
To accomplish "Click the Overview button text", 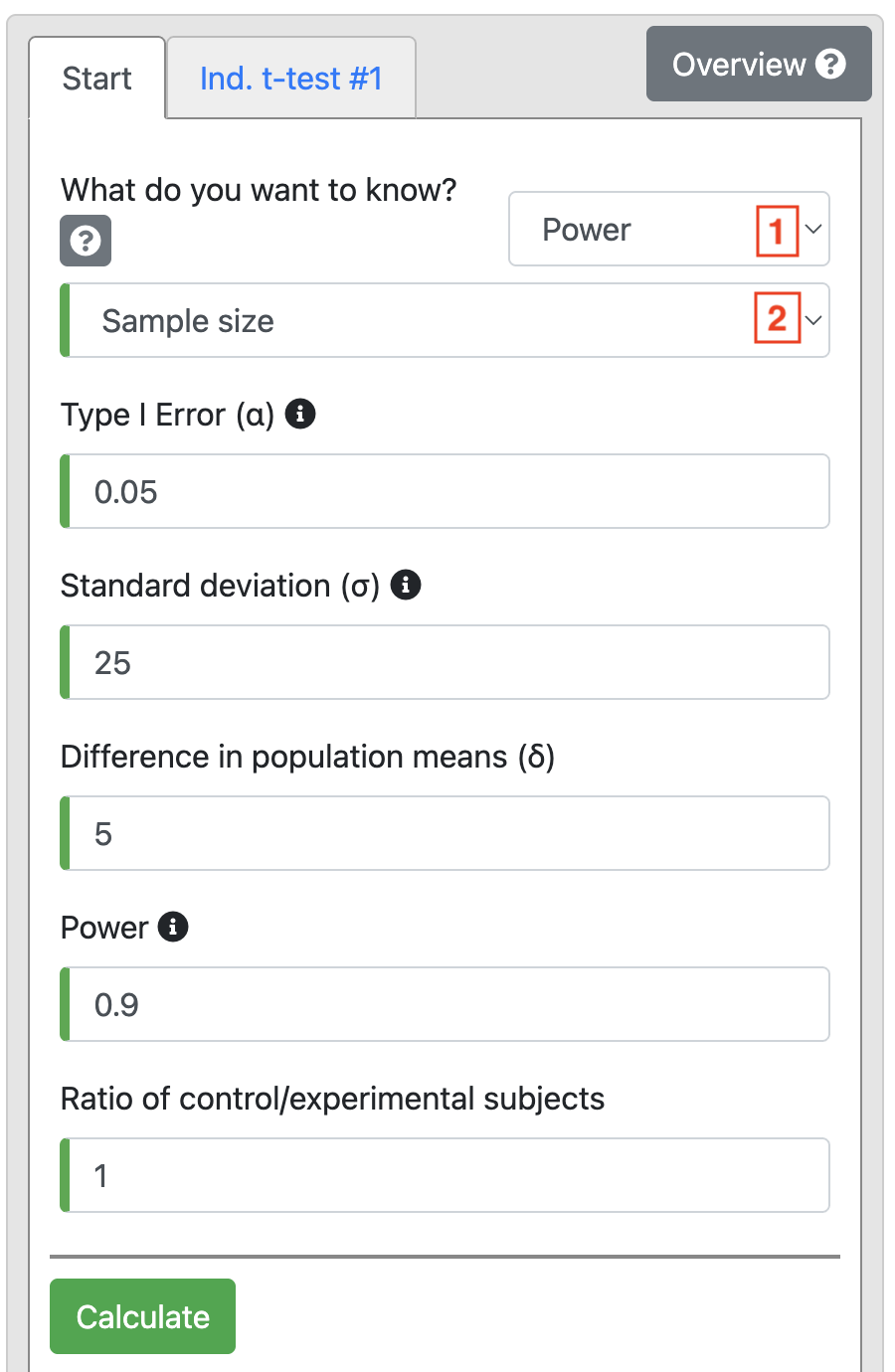I will coord(738,65).
